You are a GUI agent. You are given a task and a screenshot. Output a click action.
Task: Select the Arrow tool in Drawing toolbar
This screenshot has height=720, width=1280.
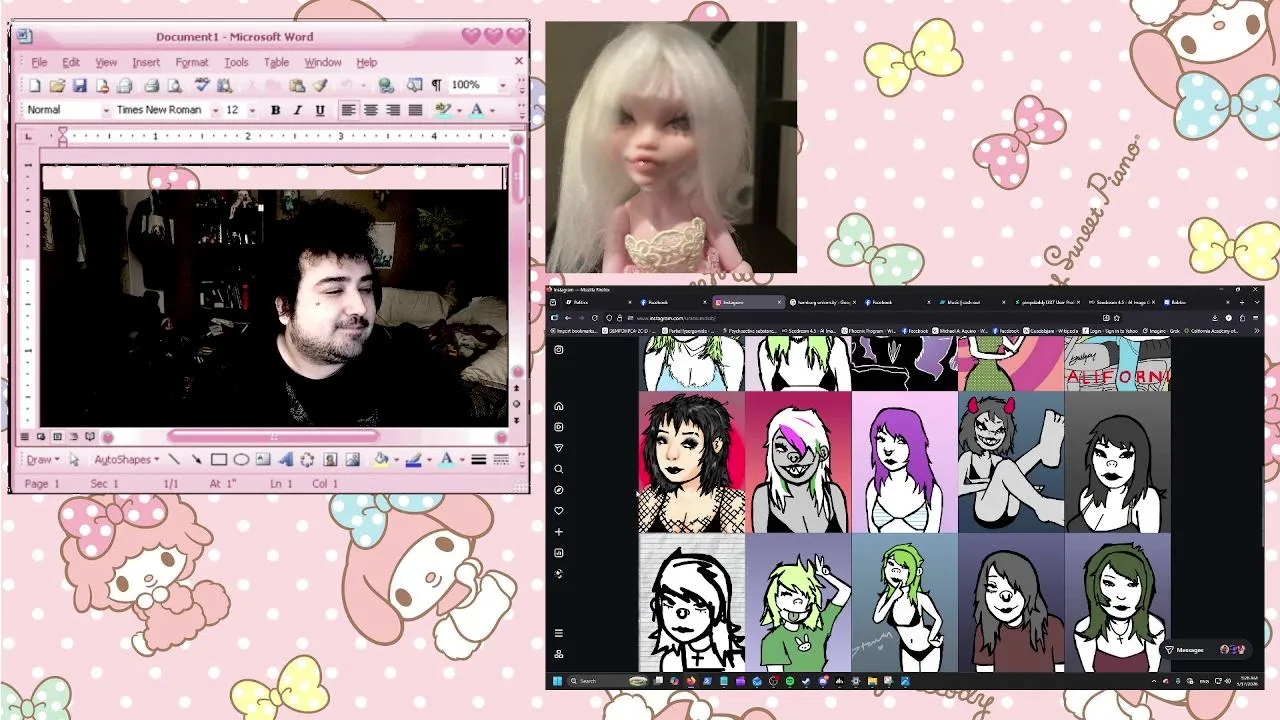(196, 460)
